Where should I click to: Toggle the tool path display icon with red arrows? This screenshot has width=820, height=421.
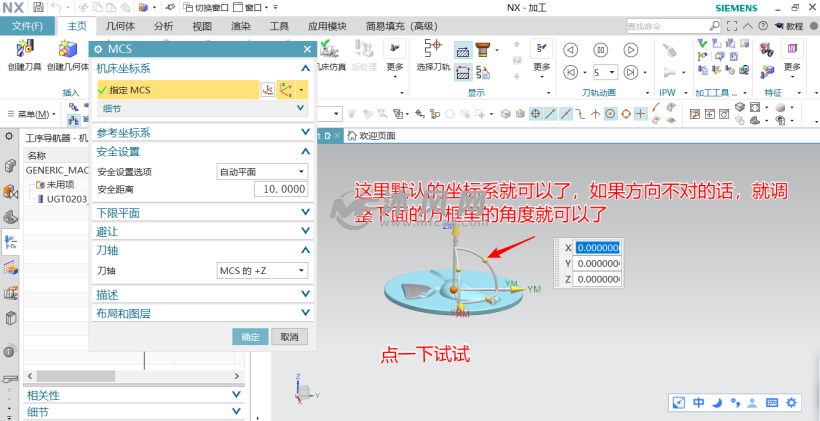coord(463,72)
